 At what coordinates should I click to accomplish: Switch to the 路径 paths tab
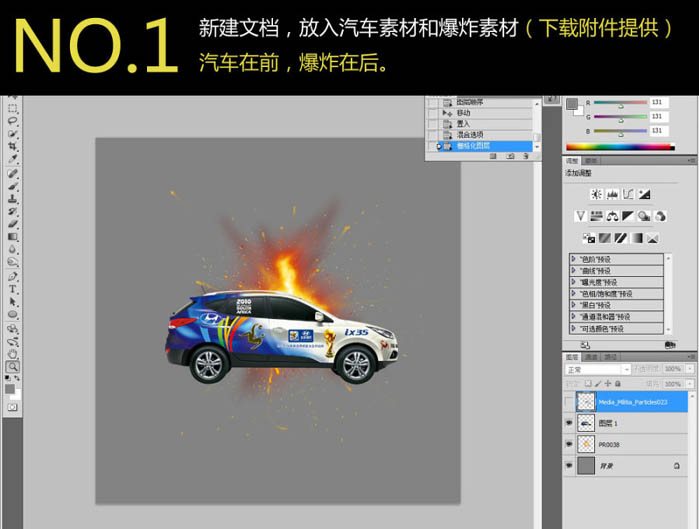click(x=610, y=357)
